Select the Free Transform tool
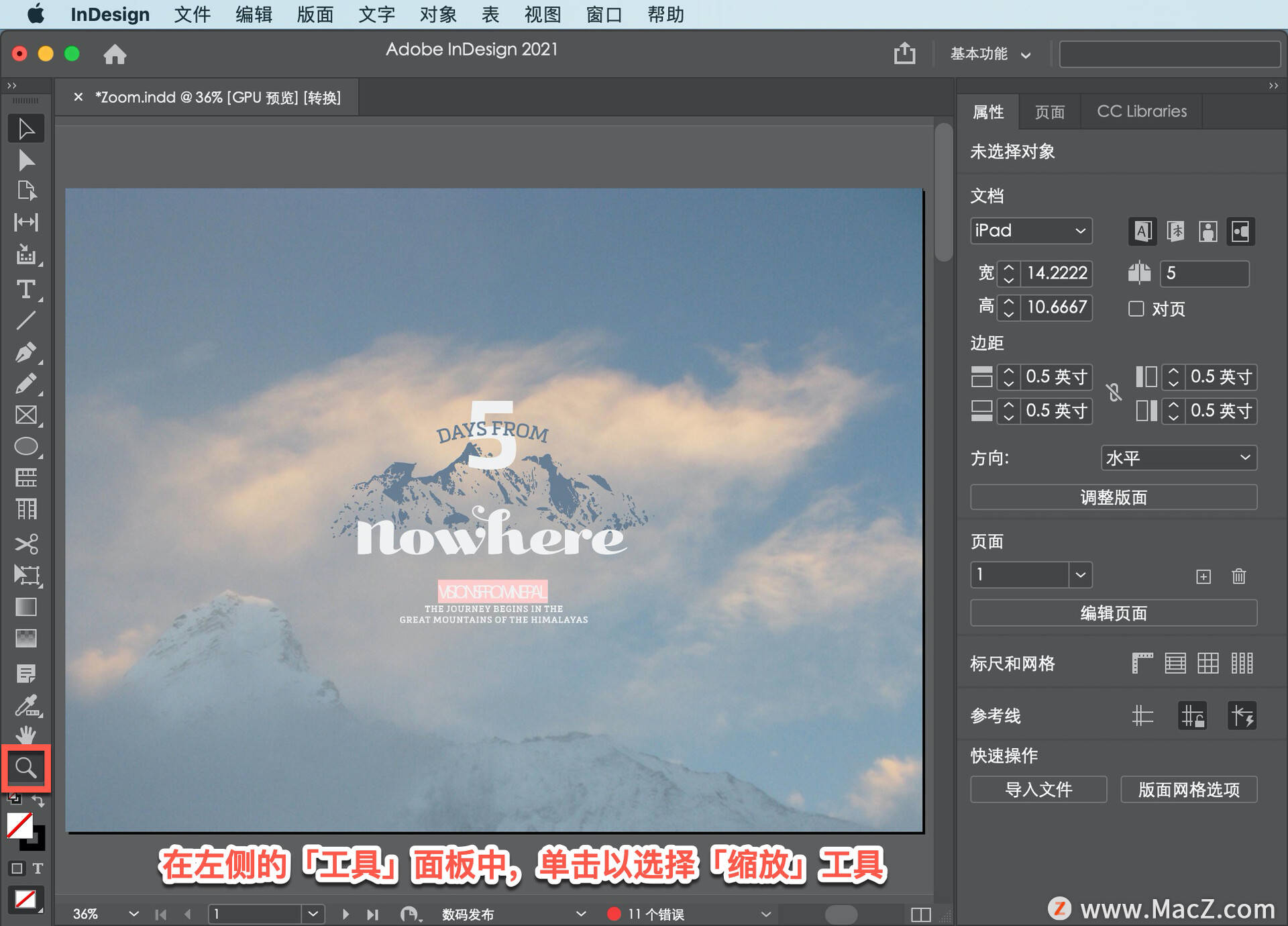1288x926 pixels. 26,575
